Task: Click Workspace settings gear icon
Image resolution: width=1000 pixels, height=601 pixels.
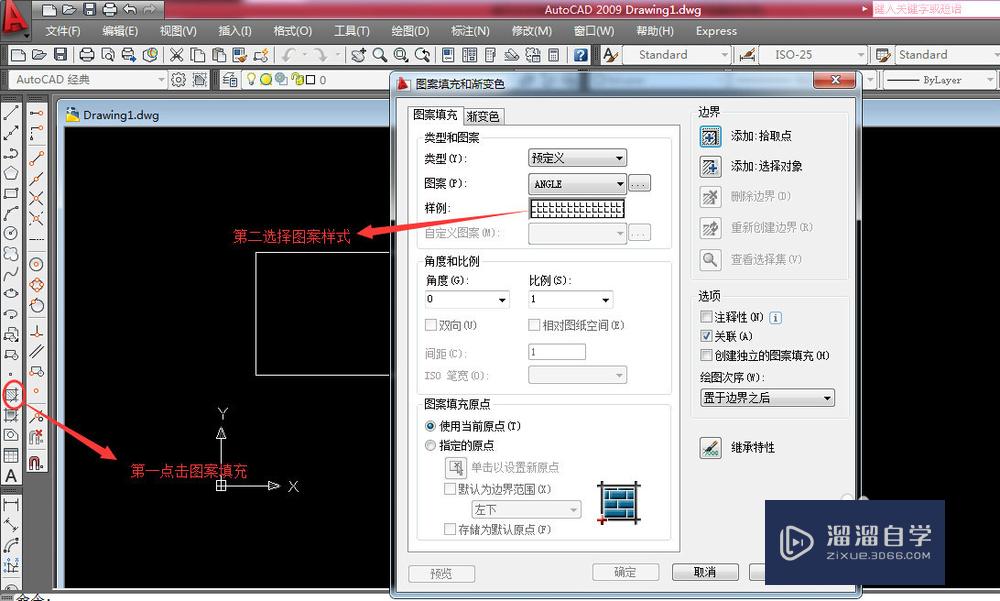Action: 178,80
